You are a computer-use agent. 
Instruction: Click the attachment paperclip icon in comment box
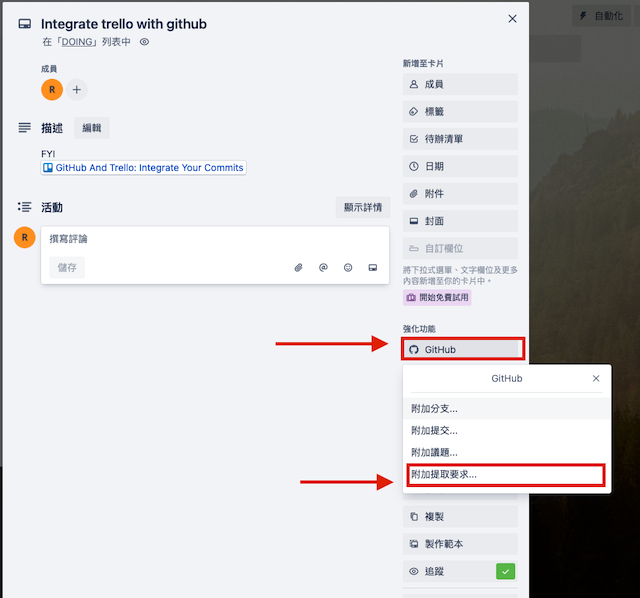tap(298, 268)
